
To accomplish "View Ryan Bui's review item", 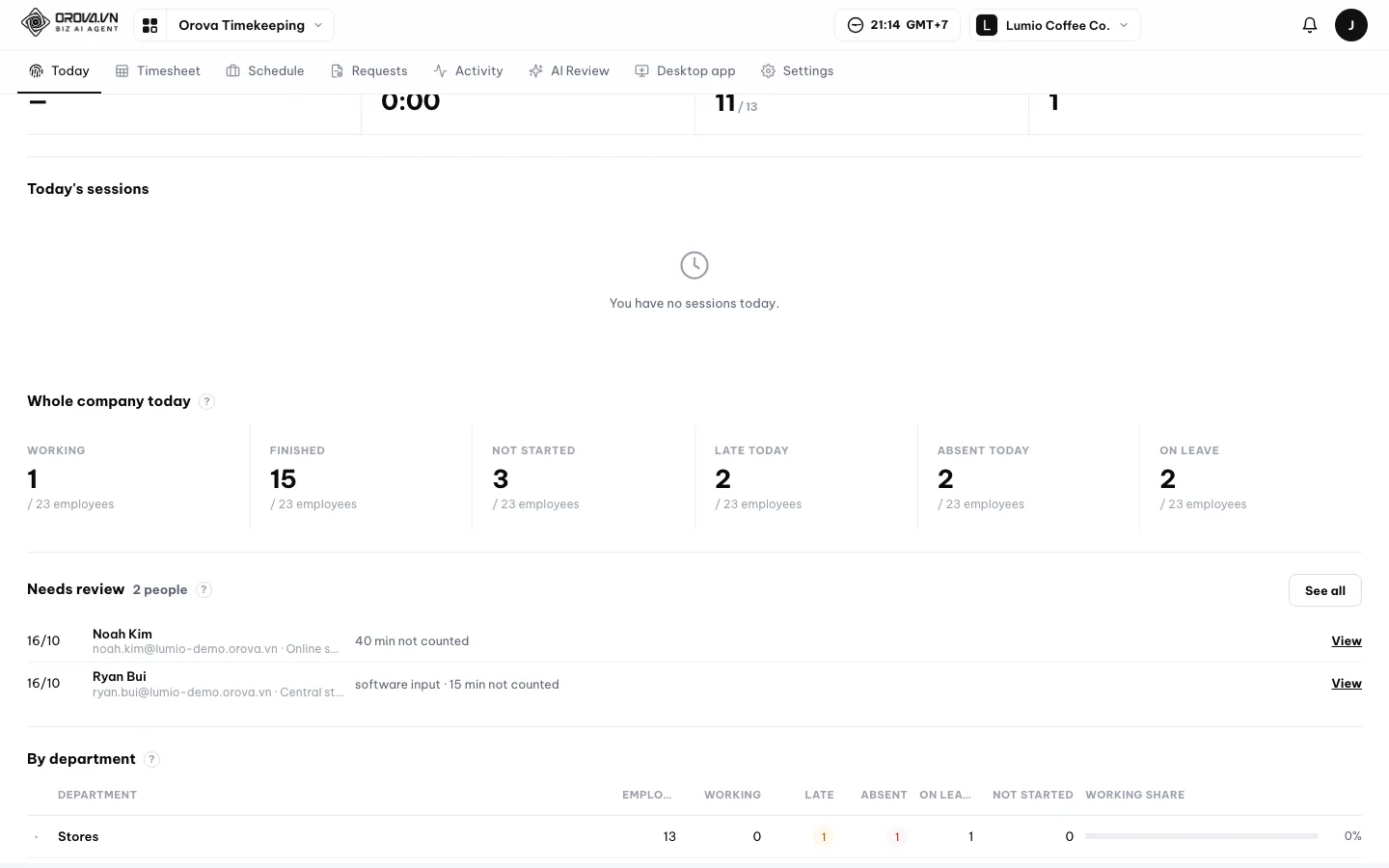I will coord(1347,684).
